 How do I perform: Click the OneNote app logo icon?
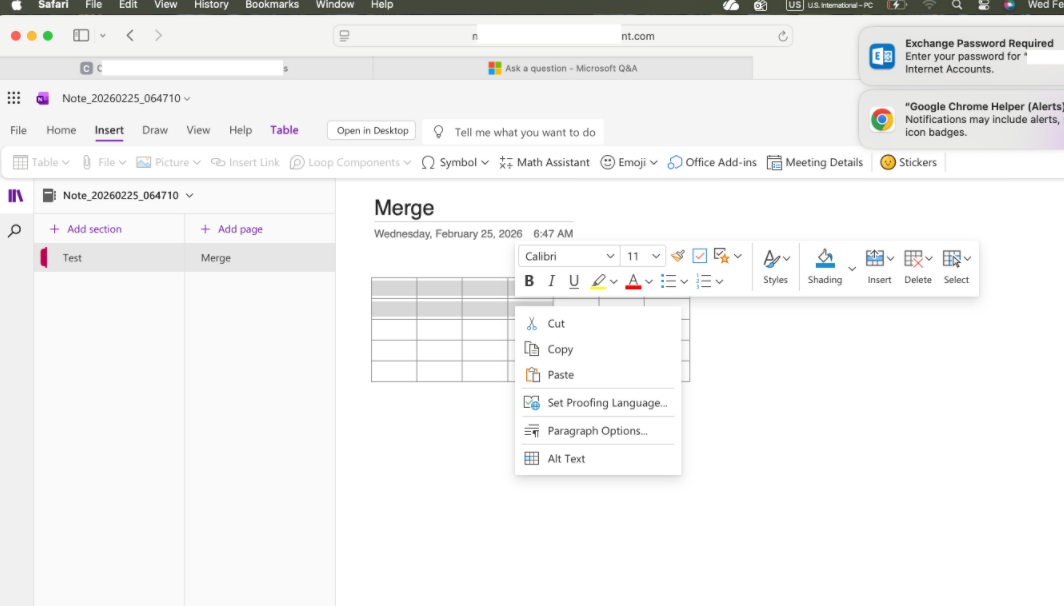(43, 98)
